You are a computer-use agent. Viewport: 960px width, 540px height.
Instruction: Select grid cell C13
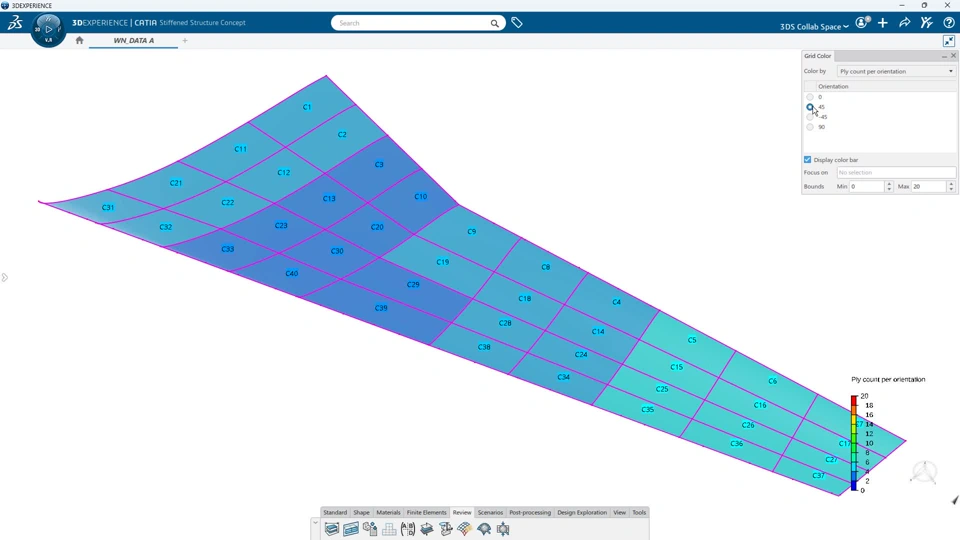[329, 198]
